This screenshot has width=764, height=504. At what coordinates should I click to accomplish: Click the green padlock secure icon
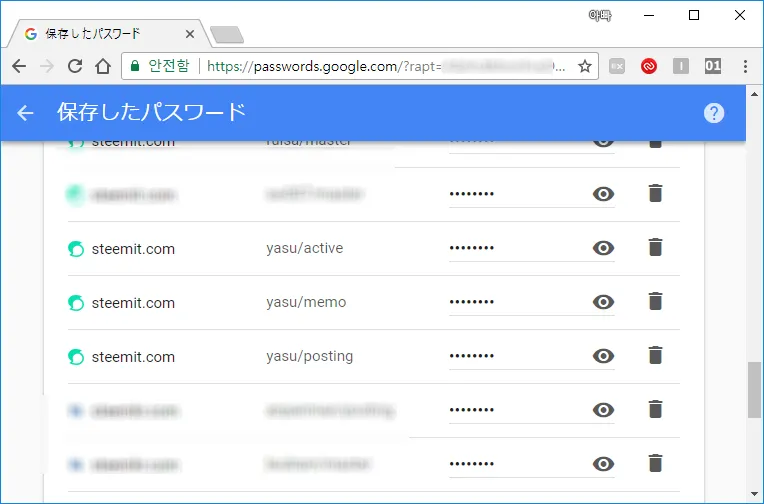click(135, 66)
